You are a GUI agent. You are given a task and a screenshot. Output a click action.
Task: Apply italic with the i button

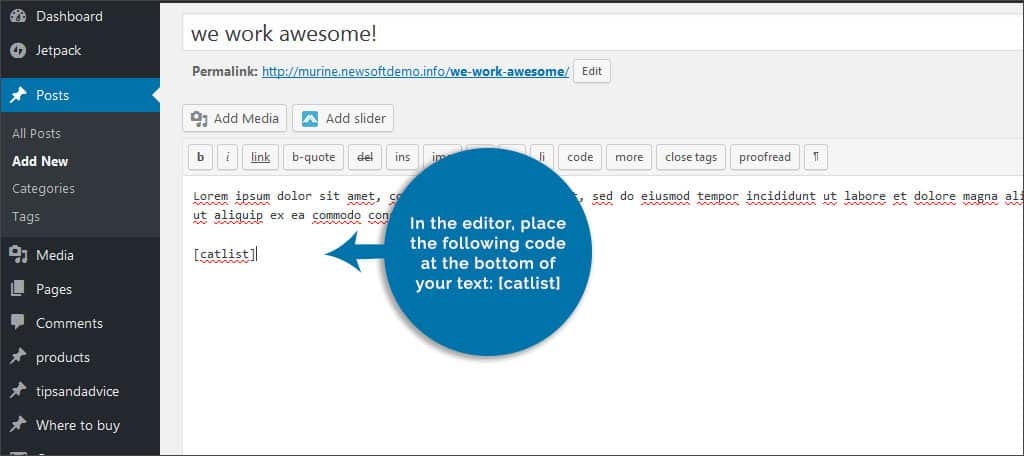[227, 157]
